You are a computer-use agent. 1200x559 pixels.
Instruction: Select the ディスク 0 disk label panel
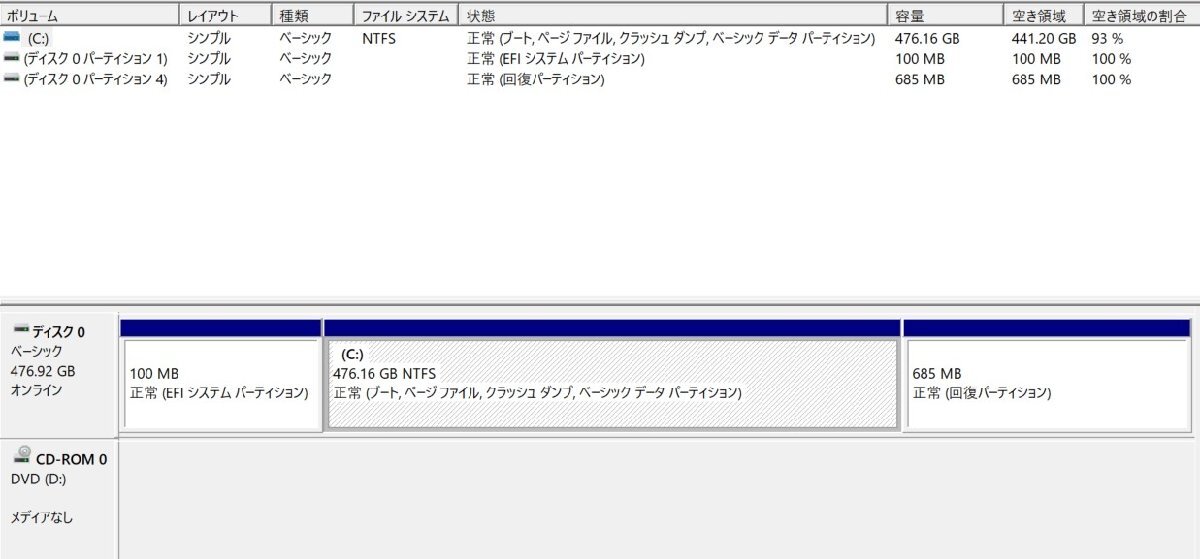[x=59, y=375]
